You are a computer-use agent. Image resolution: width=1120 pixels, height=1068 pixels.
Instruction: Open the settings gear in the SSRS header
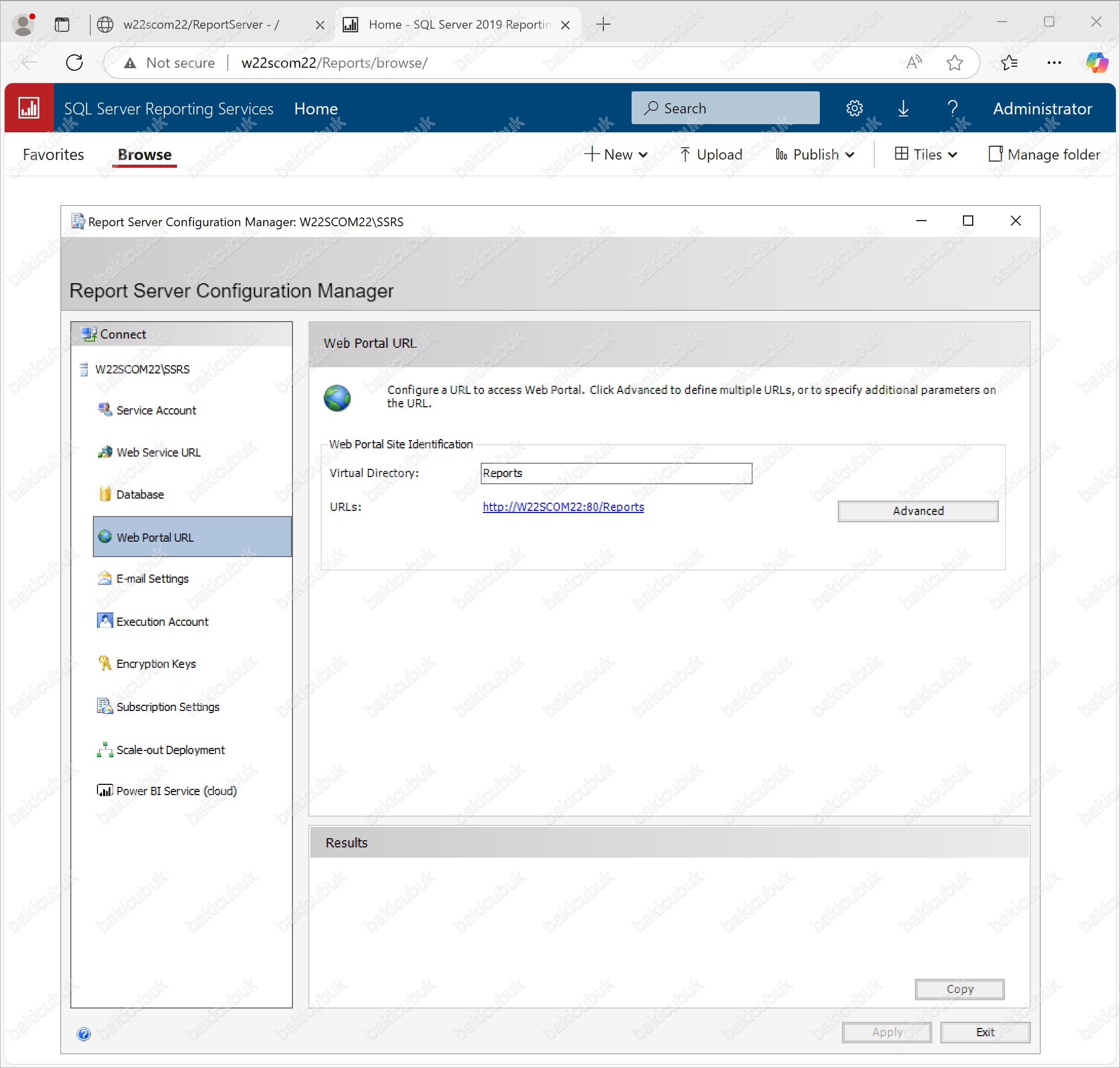pos(854,108)
